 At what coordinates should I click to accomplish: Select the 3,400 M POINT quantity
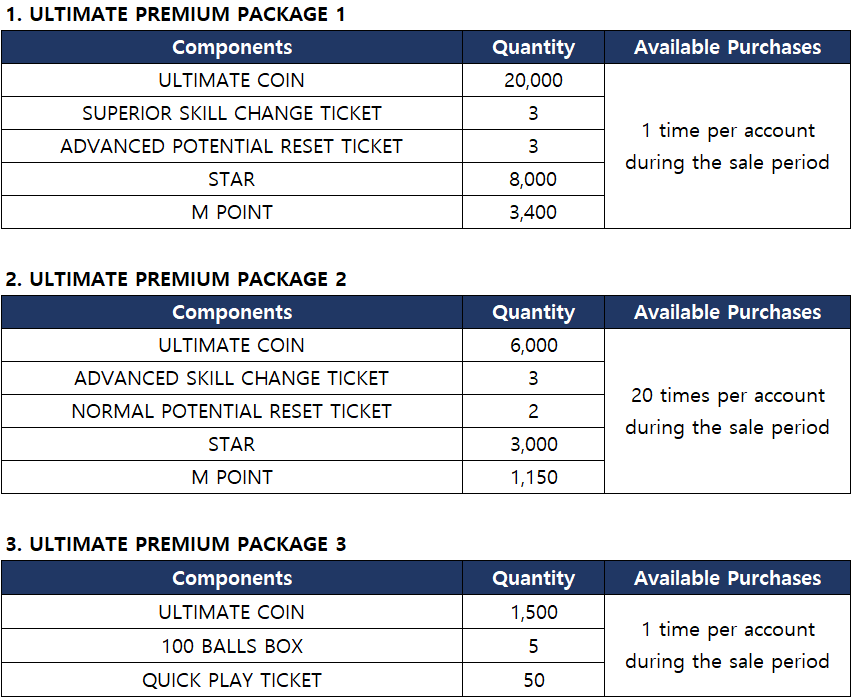pyautogui.click(x=533, y=212)
